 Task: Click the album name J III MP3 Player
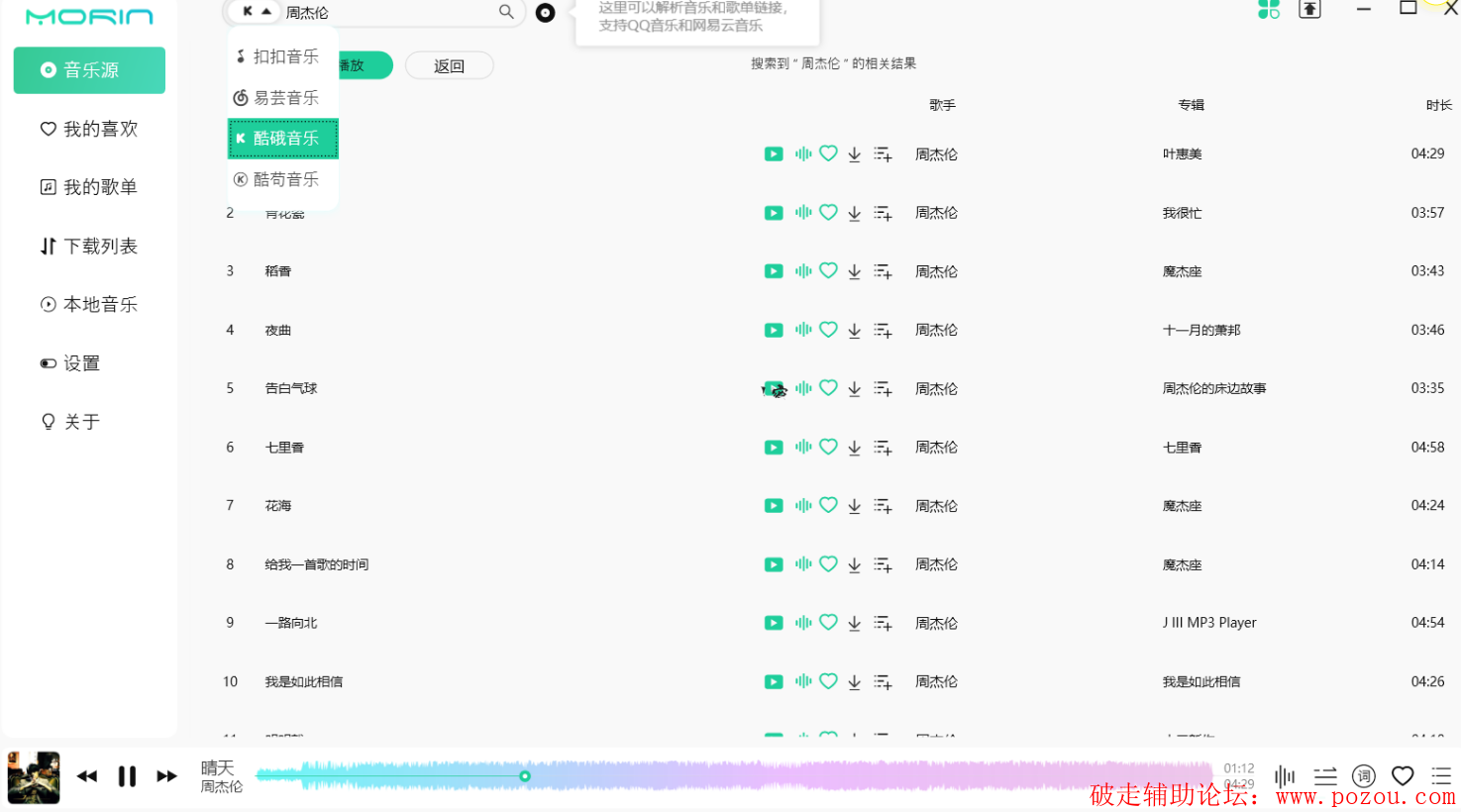point(1209,623)
